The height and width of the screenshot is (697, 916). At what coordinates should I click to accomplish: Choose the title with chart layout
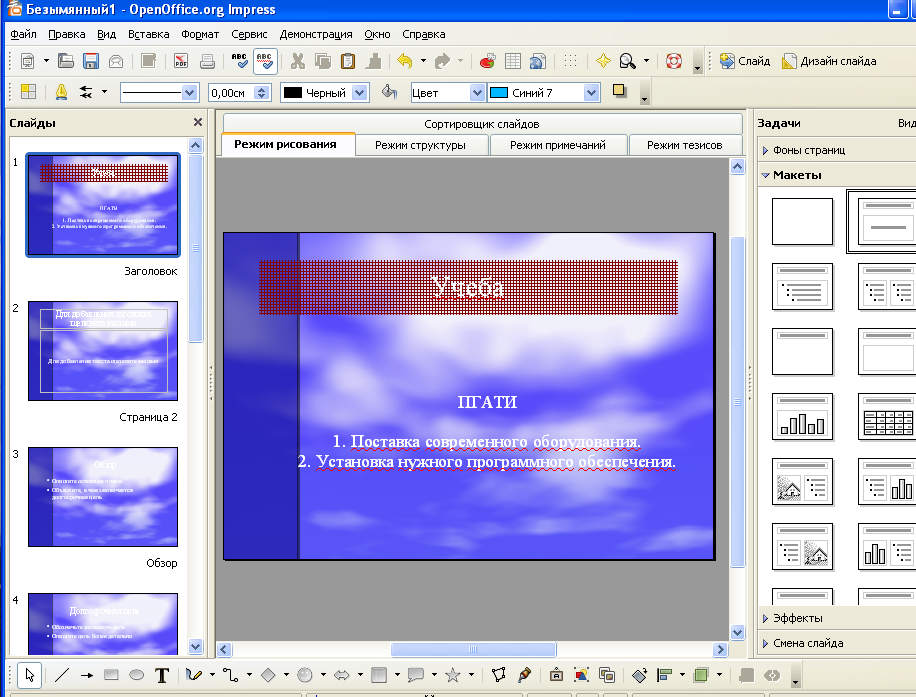[802, 417]
